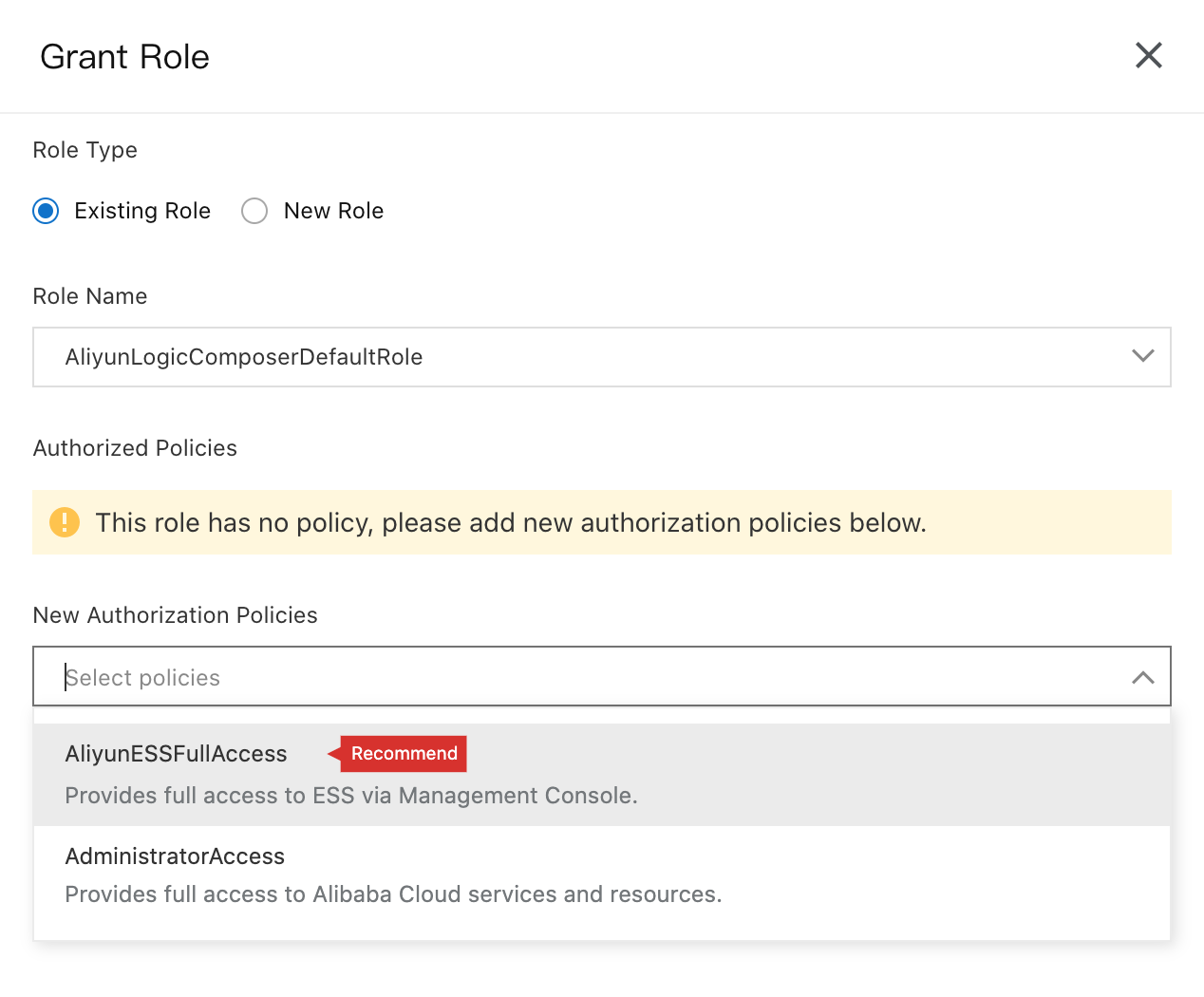Open the Role Name dropdown
The width and height of the screenshot is (1204, 997).
coord(602,357)
